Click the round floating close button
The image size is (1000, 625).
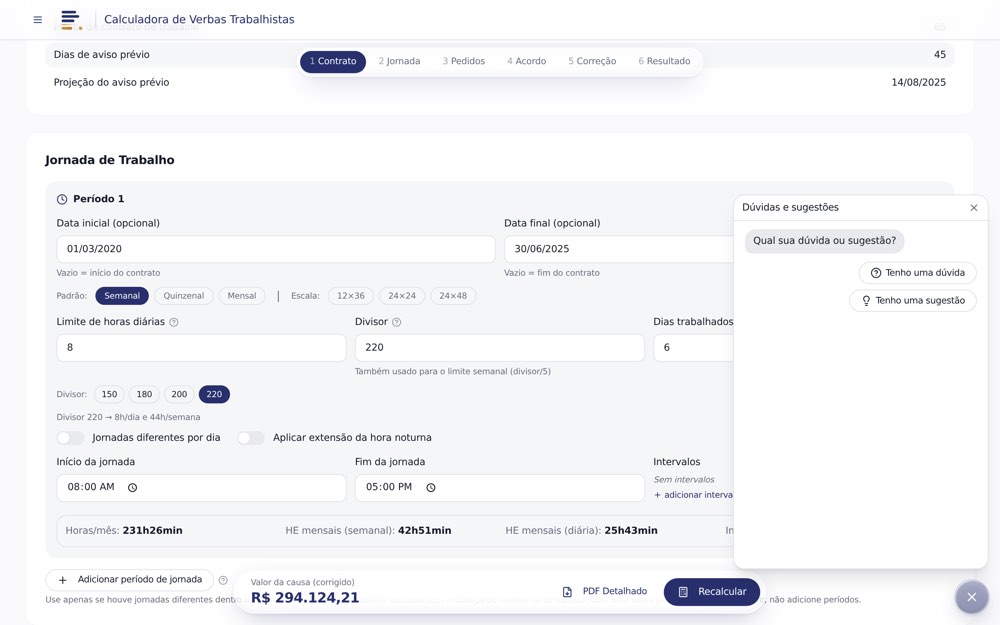pos(971,597)
